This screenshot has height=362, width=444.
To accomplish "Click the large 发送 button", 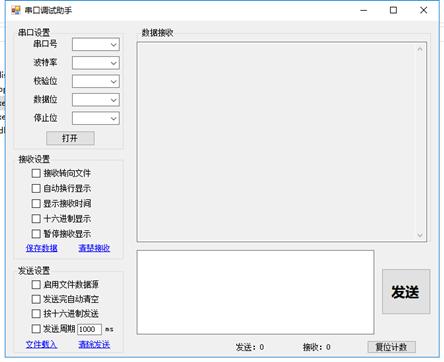I will (406, 292).
